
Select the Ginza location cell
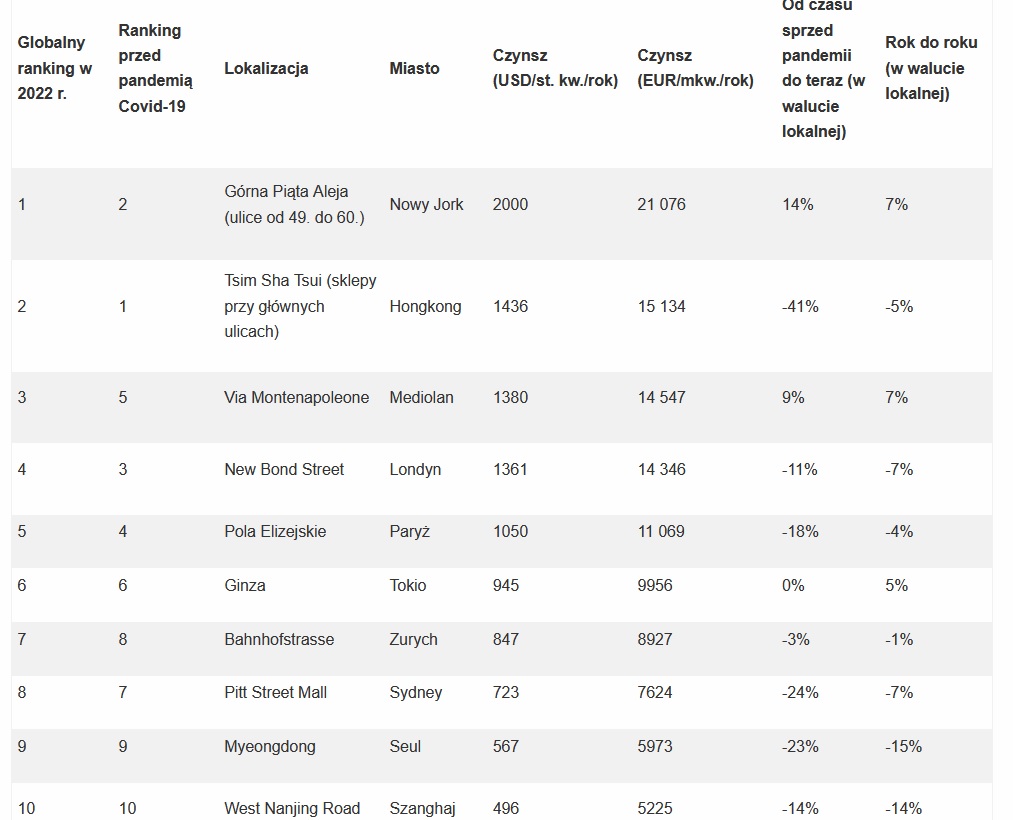point(245,585)
